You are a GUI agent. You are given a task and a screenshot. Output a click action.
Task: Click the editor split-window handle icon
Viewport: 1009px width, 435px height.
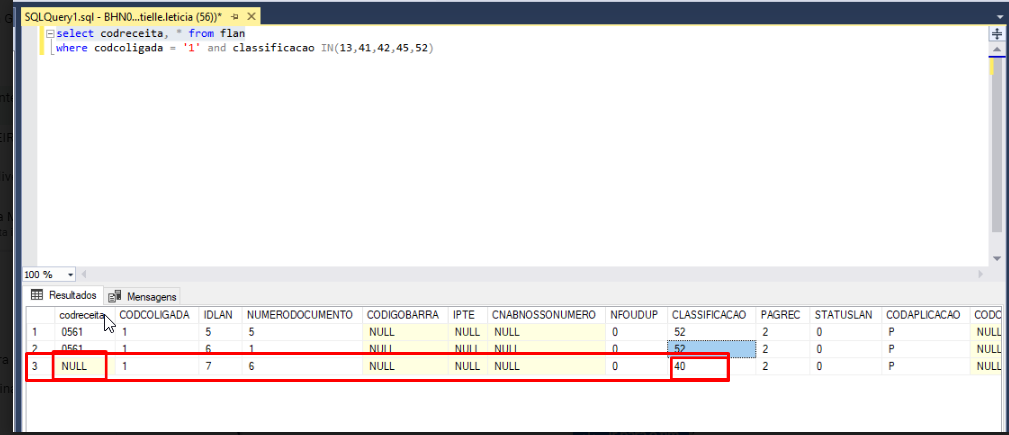click(996, 33)
